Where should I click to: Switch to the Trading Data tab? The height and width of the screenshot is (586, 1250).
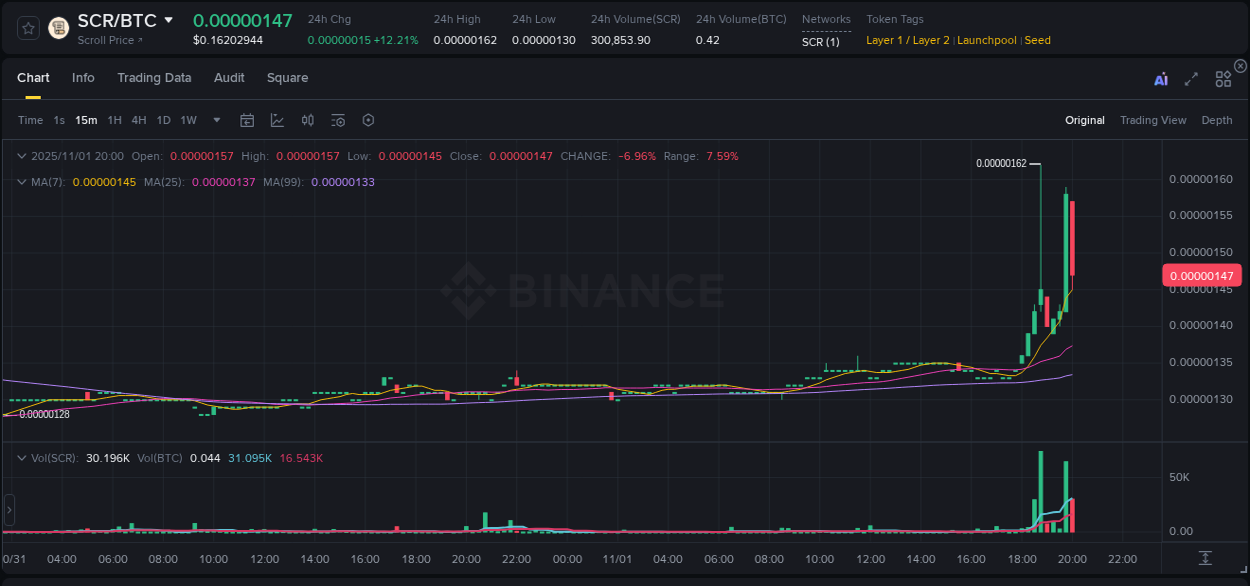click(x=154, y=77)
